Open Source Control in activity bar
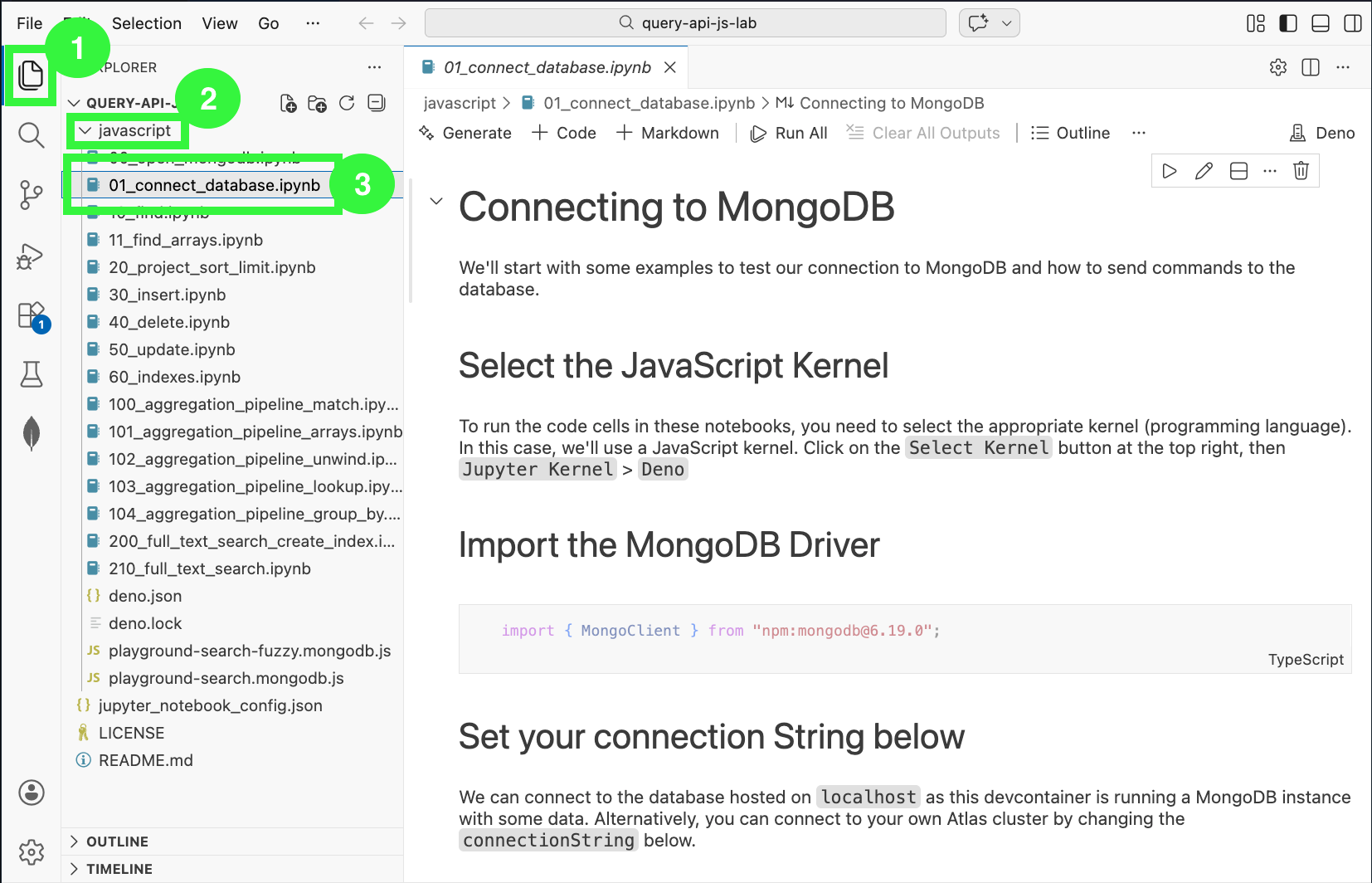 [x=31, y=195]
